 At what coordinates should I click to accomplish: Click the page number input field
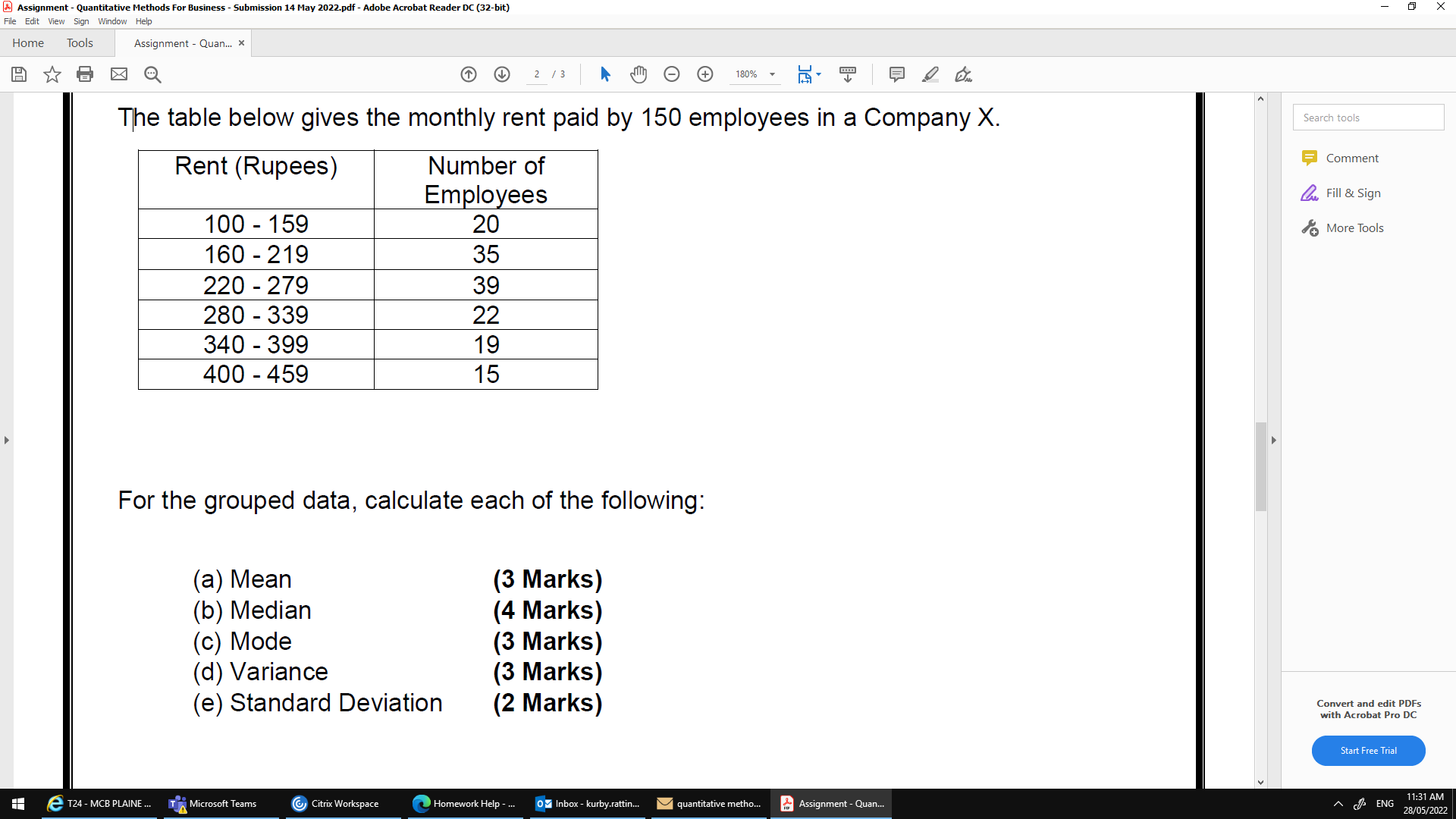point(536,74)
